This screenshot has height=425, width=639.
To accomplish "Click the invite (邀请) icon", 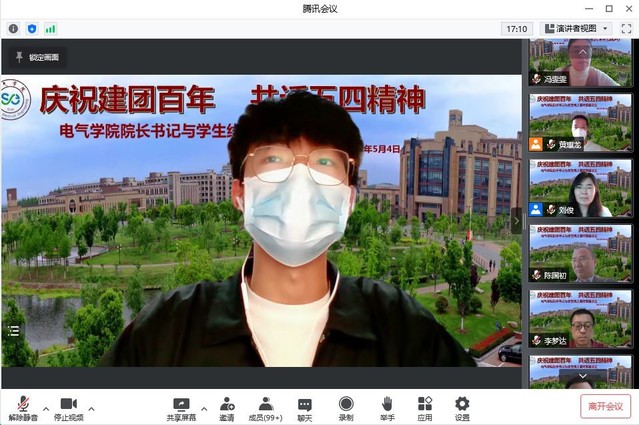I will click(x=227, y=407).
